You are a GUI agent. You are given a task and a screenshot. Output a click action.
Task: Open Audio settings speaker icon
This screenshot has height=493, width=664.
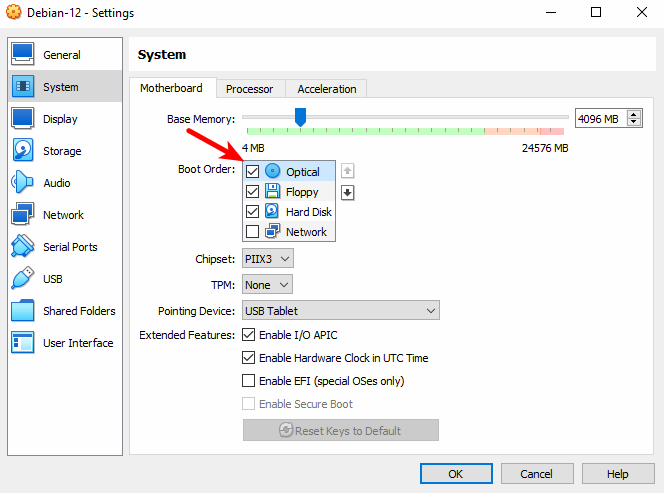click(23, 183)
